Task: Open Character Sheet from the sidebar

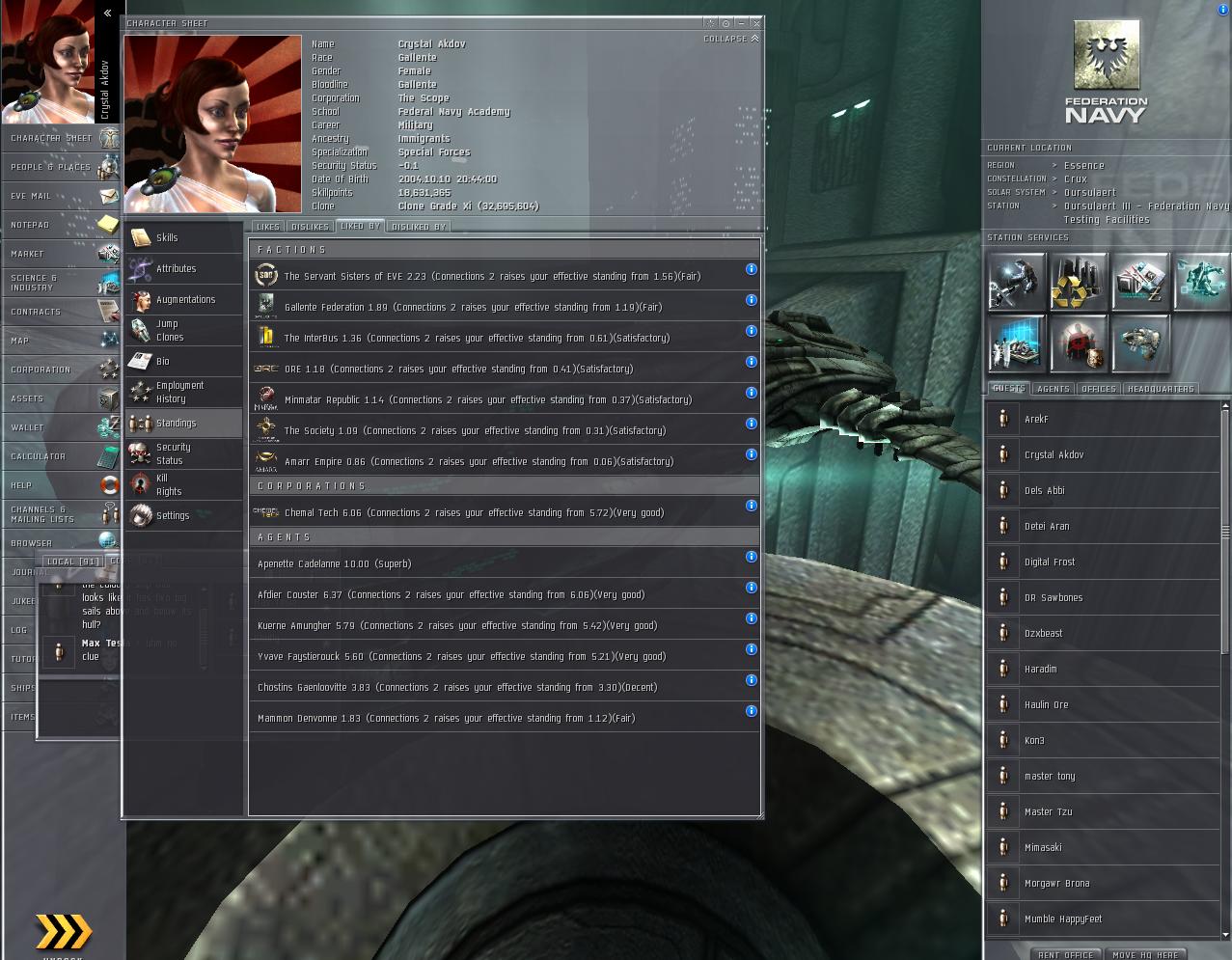Action: click(x=61, y=138)
